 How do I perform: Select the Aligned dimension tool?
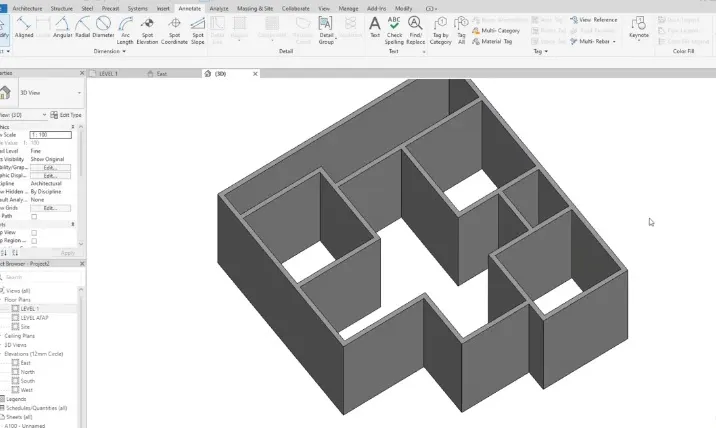(x=24, y=26)
